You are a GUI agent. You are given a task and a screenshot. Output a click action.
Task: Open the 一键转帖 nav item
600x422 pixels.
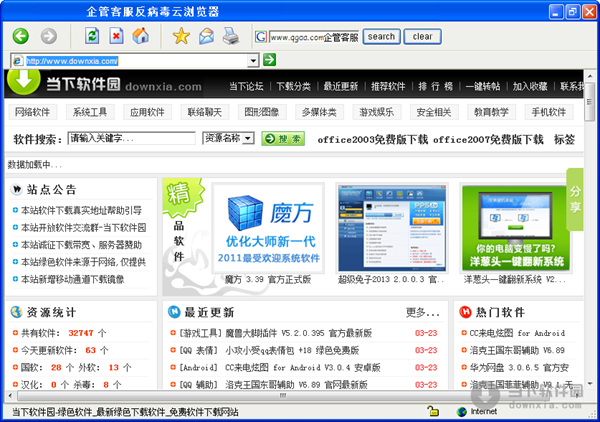(x=483, y=86)
